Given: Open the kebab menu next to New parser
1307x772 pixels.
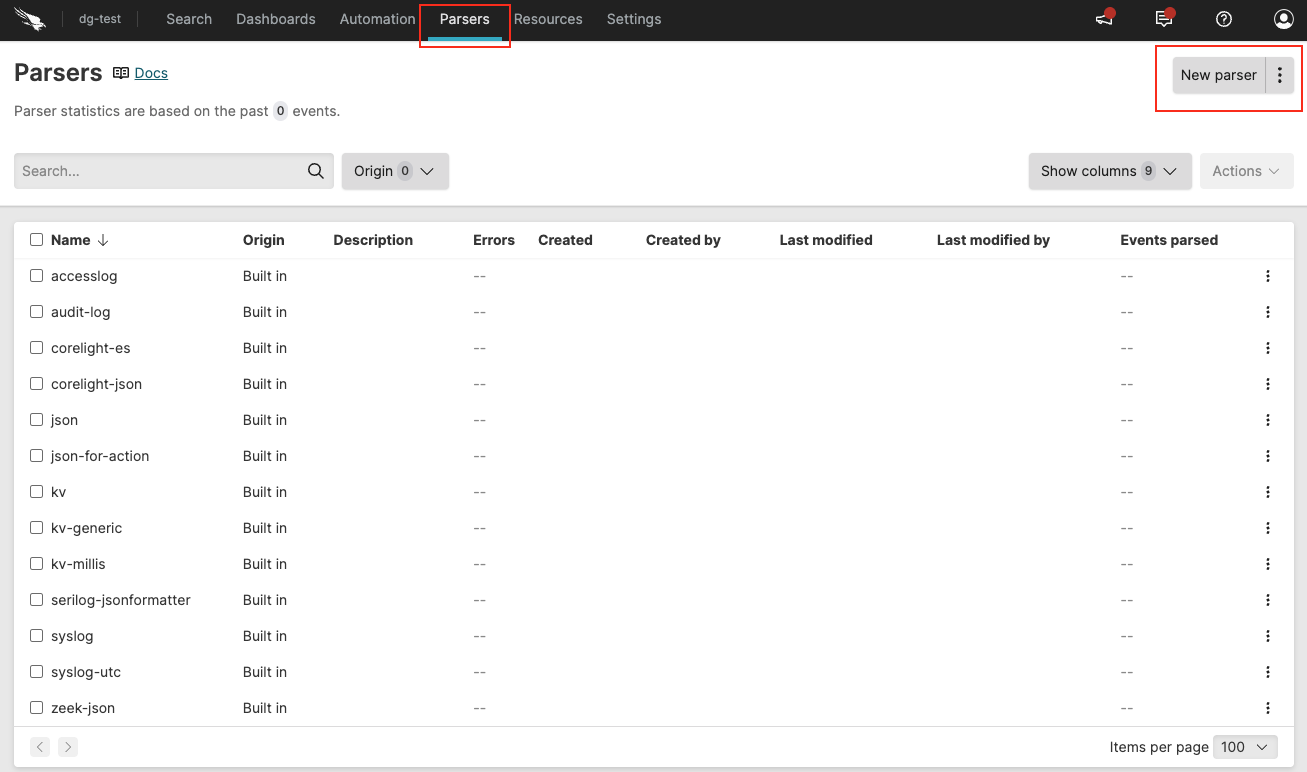Looking at the screenshot, I should click(x=1280, y=74).
